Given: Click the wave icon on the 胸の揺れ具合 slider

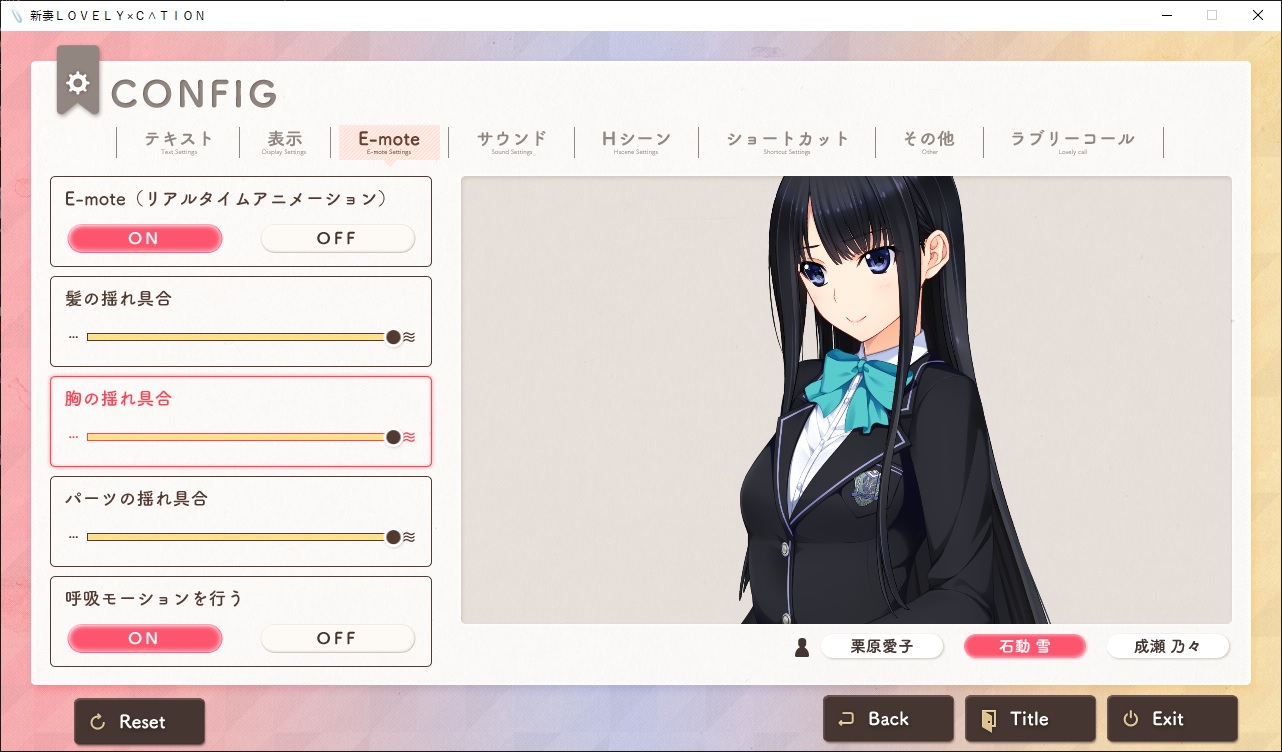Looking at the screenshot, I should click(409, 437).
